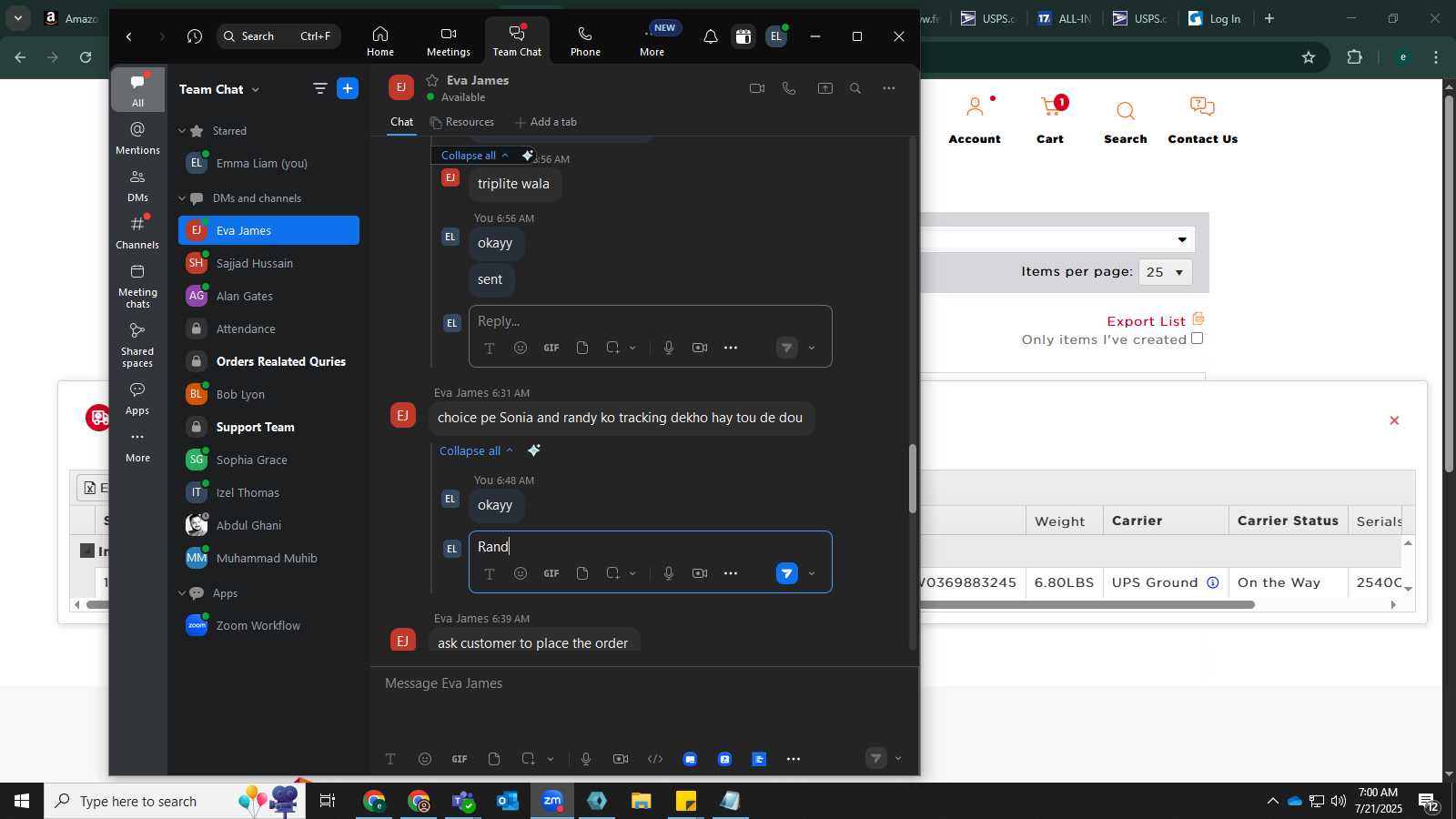Open Cart on the website

point(1051,121)
